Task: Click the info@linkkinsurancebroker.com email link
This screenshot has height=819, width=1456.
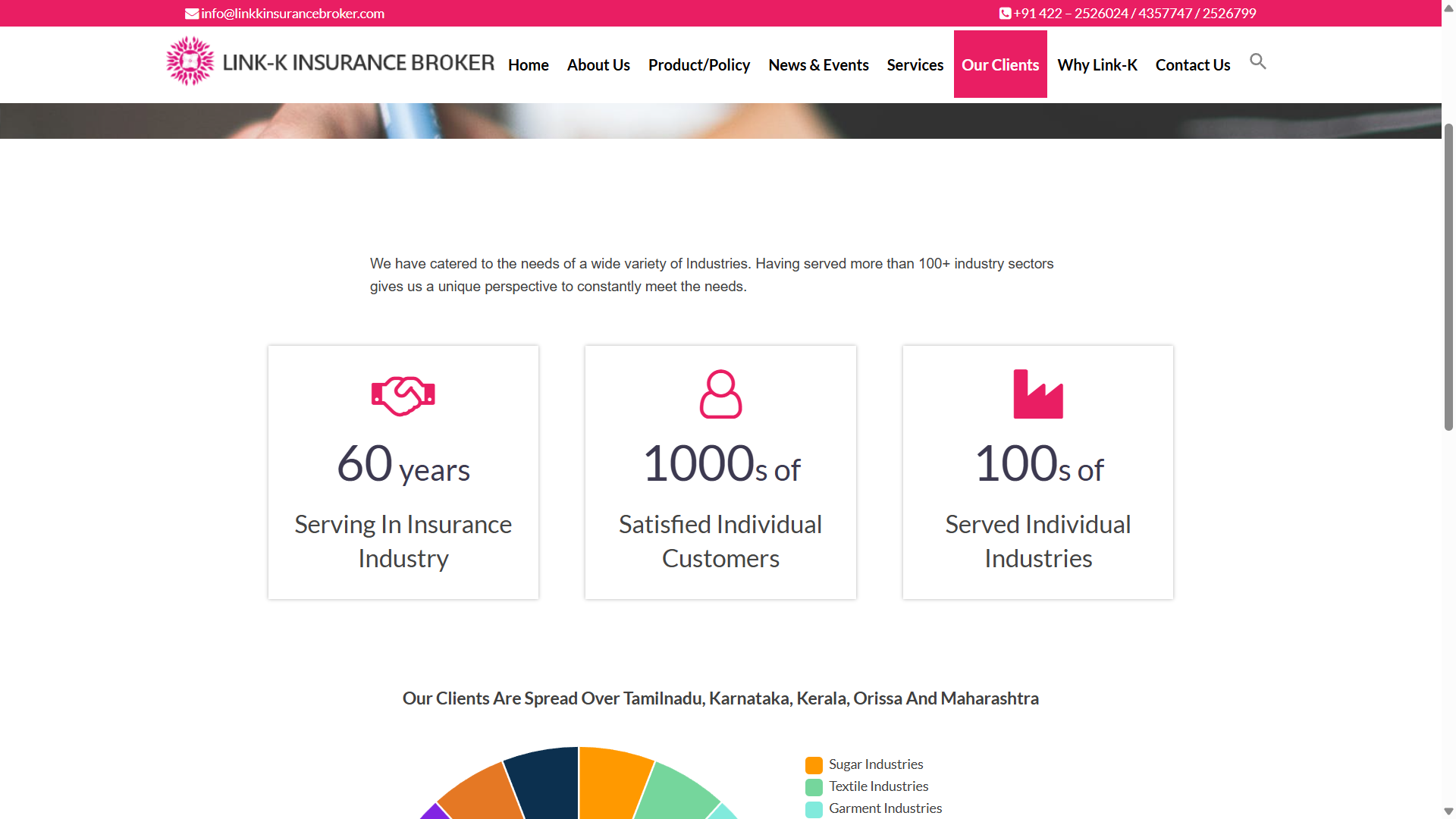Action: tap(293, 13)
